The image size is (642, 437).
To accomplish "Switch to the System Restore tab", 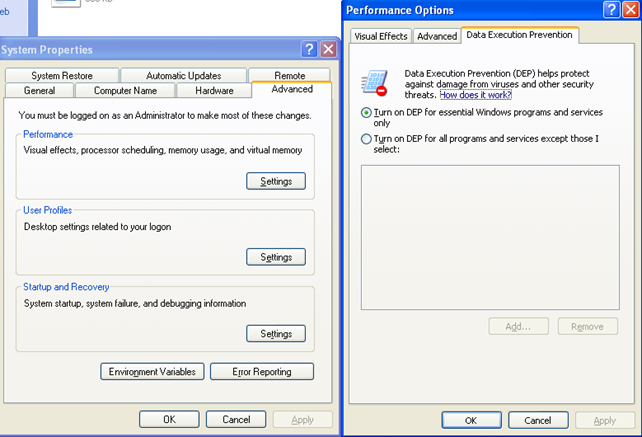I will click(60, 75).
